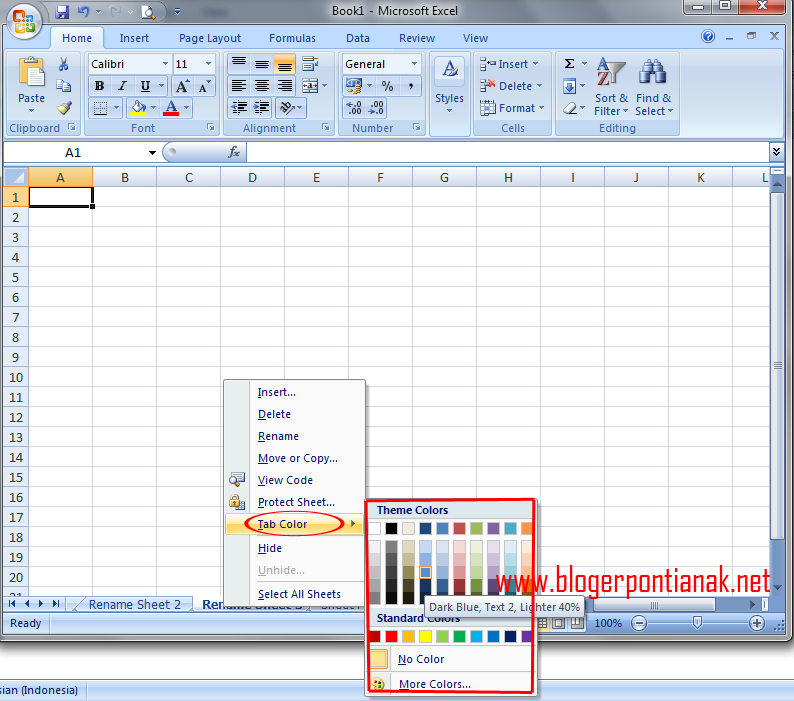Screen dimensions: 794x701
Task: Open Print Preview from Quick Access toolbar
Action: point(148,12)
